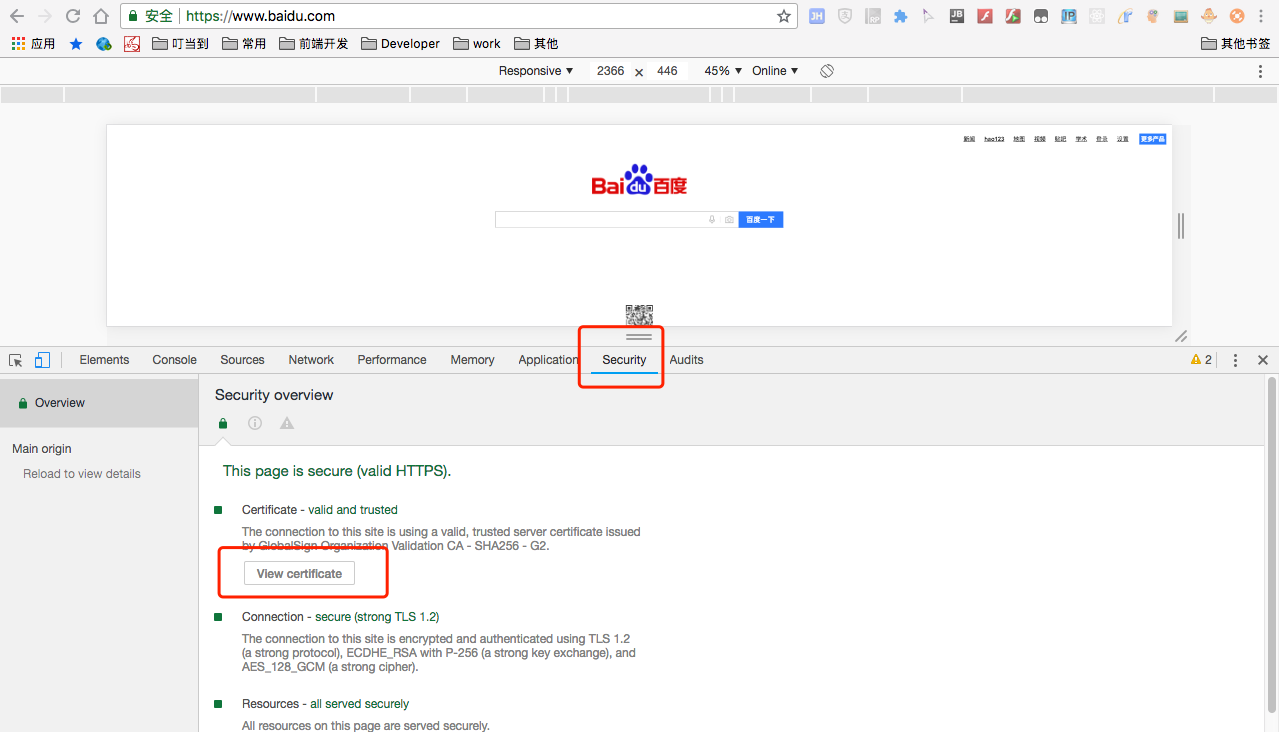Select Overview in the Security sidebar

coord(60,403)
